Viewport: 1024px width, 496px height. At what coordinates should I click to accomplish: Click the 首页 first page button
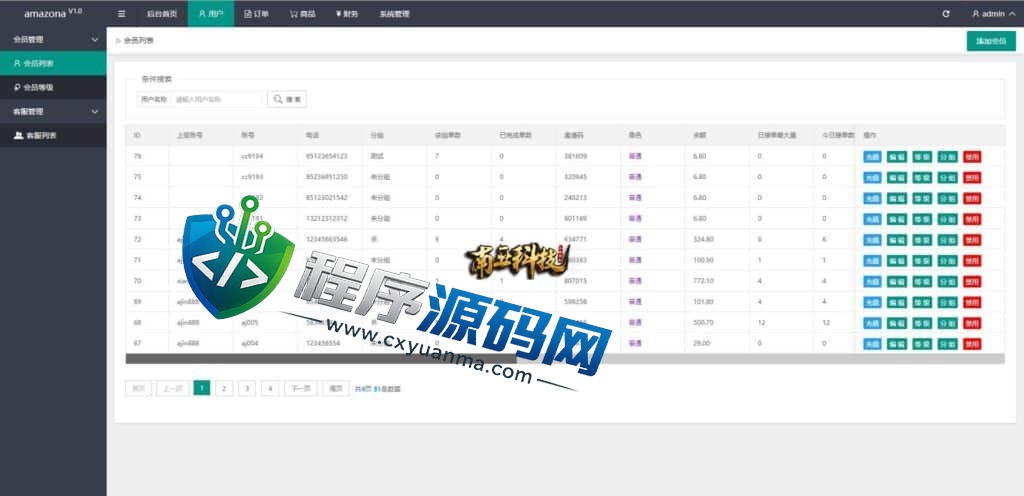click(138, 388)
